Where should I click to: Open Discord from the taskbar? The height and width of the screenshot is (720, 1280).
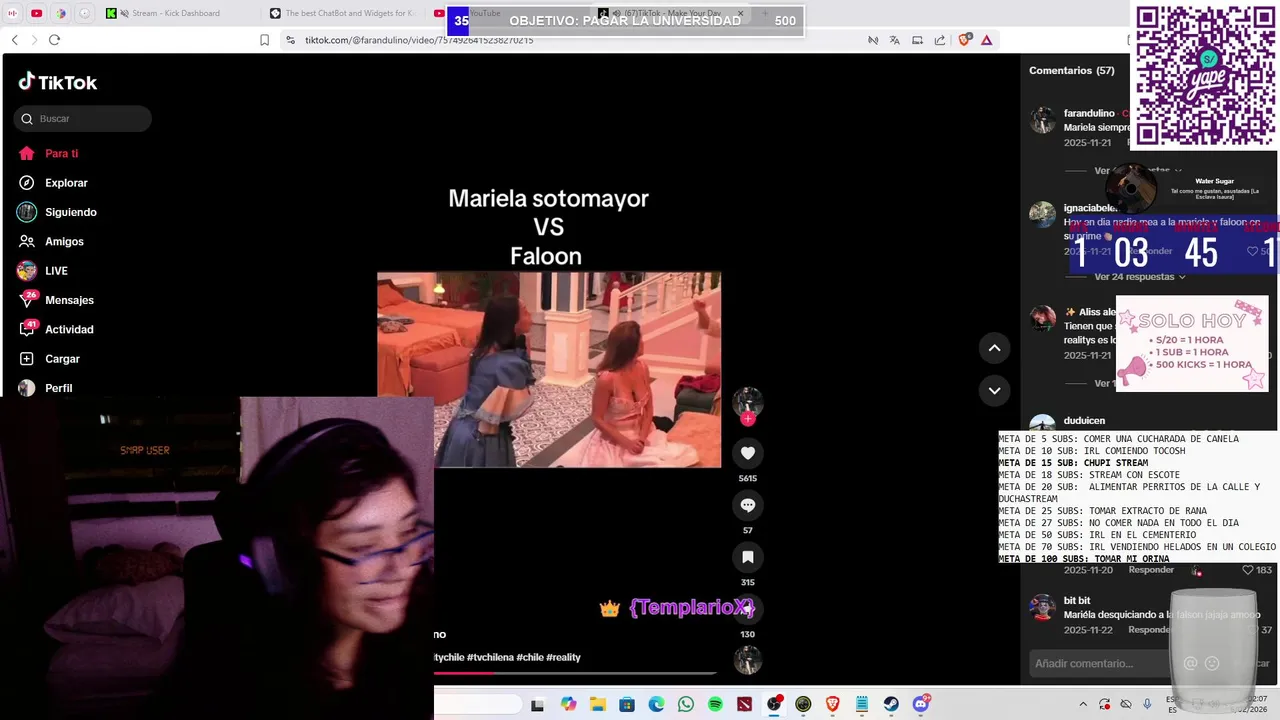pyautogui.click(x=920, y=705)
